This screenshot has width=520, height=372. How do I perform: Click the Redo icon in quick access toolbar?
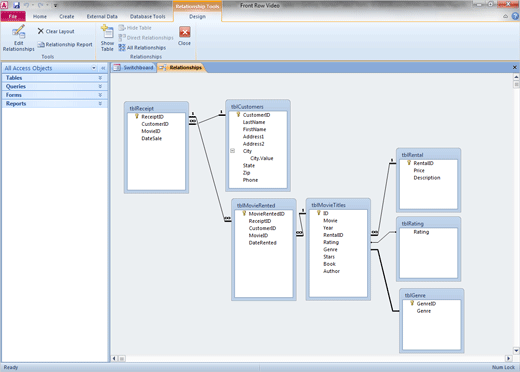pyautogui.click(x=40, y=5)
